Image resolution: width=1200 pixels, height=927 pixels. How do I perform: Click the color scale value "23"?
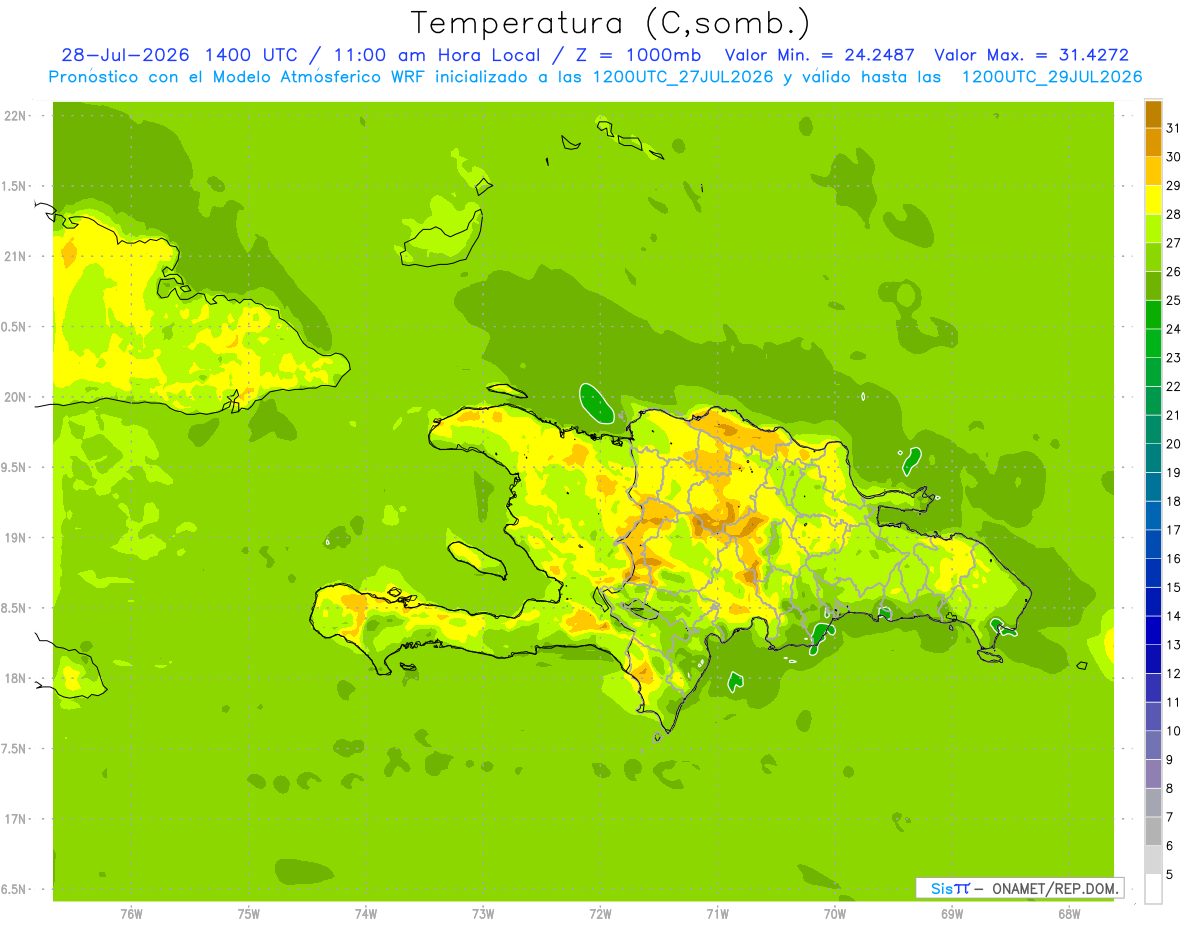click(1174, 358)
